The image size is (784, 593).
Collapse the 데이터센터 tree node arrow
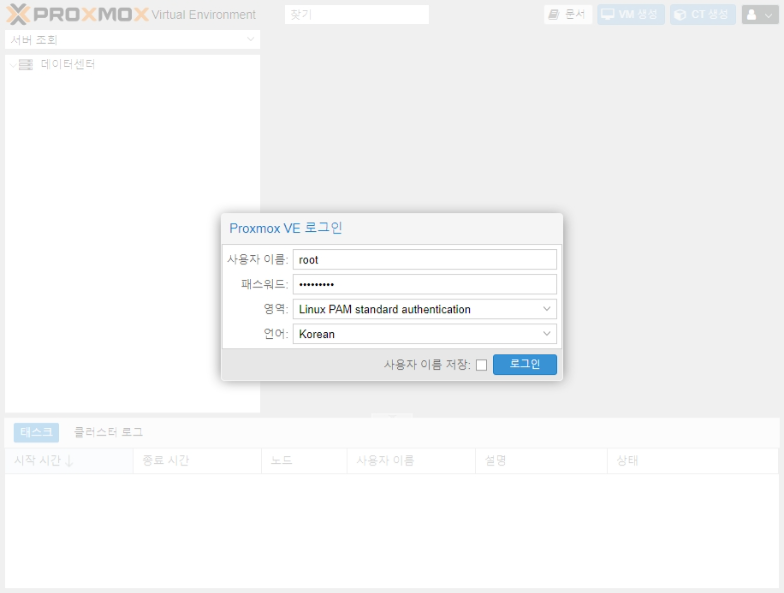tap(12, 64)
